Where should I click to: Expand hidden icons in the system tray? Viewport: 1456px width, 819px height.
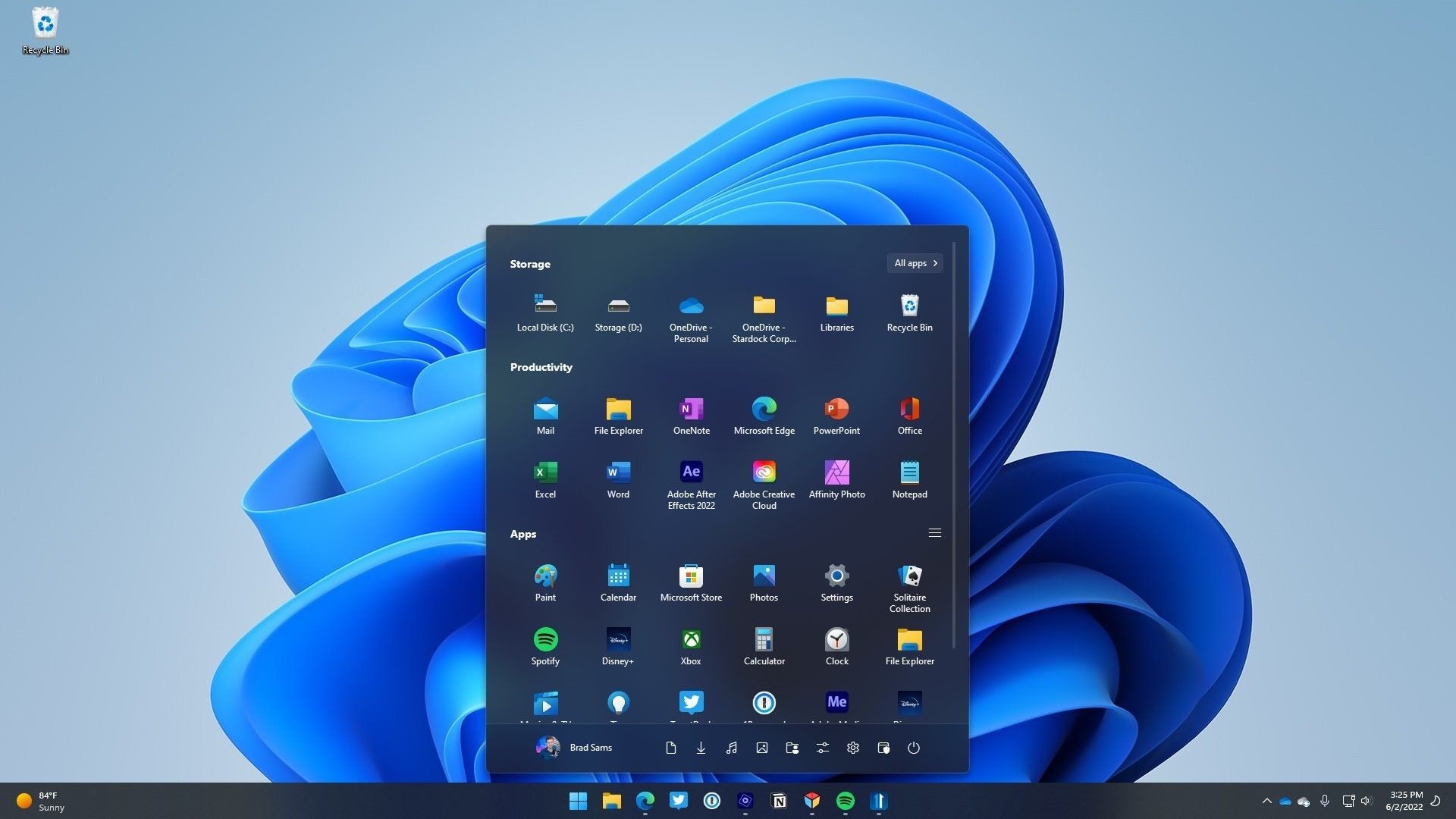[x=1266, y=801]
